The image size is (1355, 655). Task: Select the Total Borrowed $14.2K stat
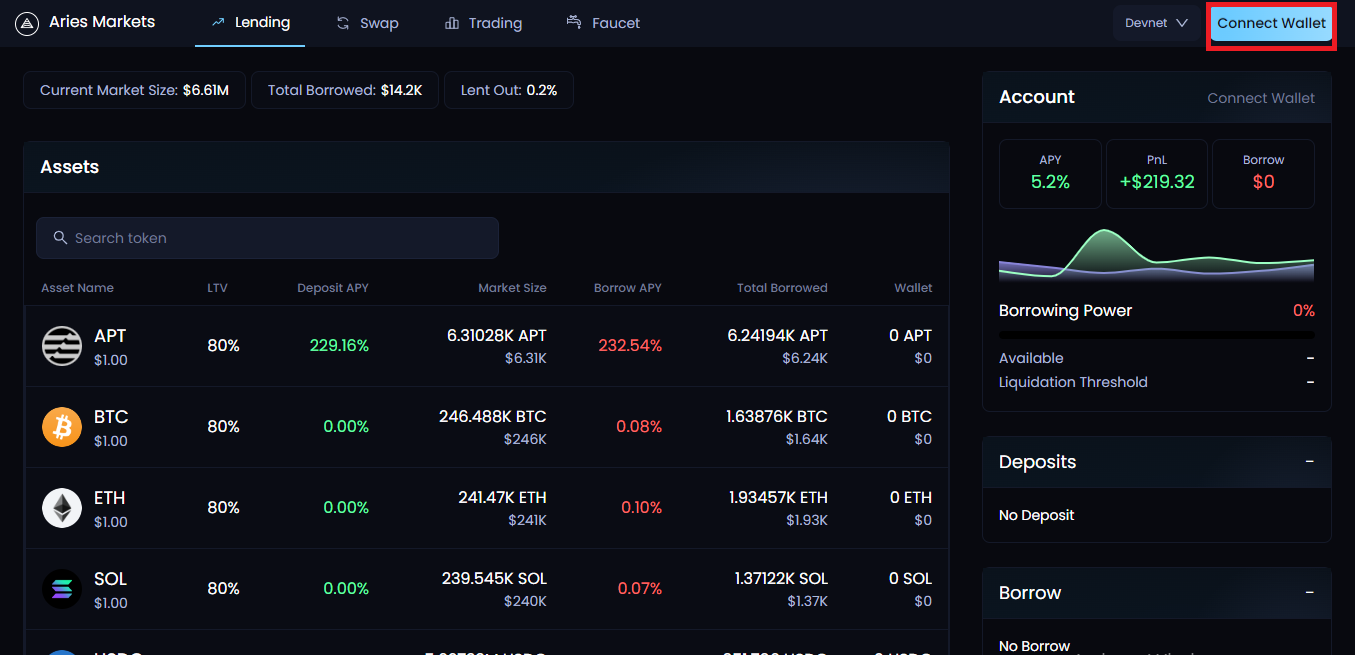pyautogui.click(x=345, y=90)
